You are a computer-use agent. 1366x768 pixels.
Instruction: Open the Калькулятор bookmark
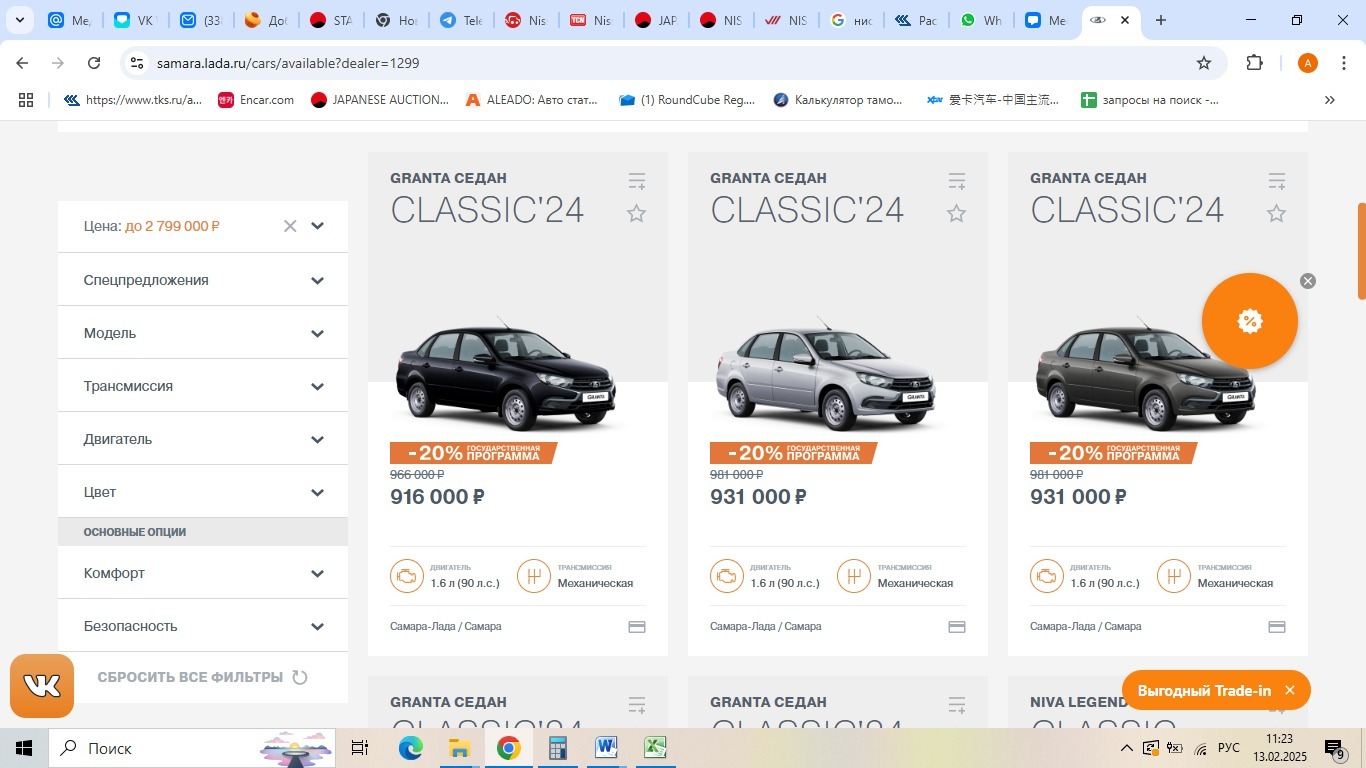pyautogui.click(x=838, y=100)
